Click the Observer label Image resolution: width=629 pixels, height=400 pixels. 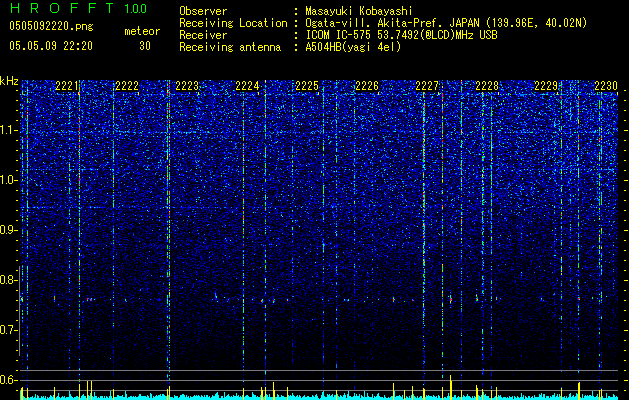[x=203, y=12]
